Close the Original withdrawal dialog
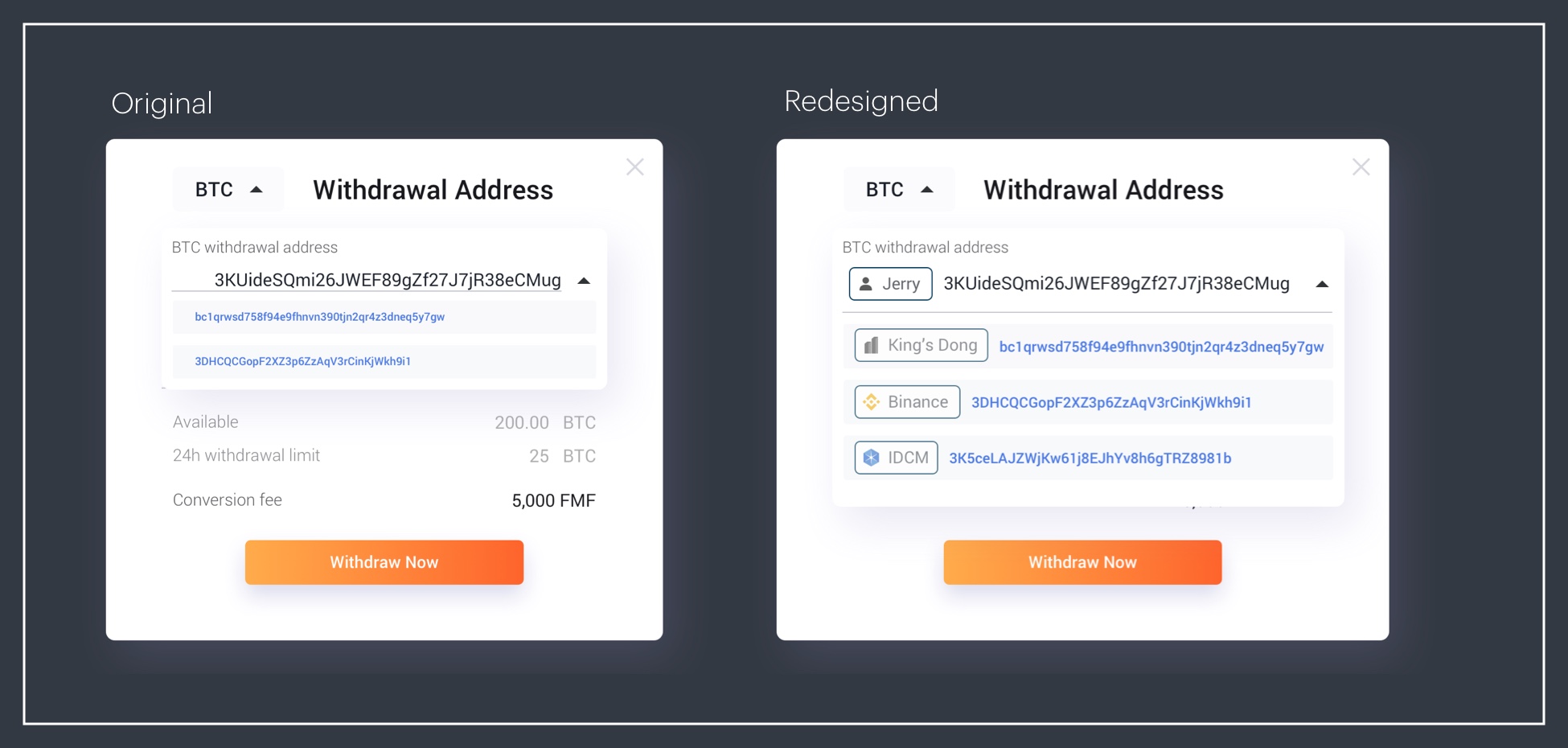 pos(635,167)
